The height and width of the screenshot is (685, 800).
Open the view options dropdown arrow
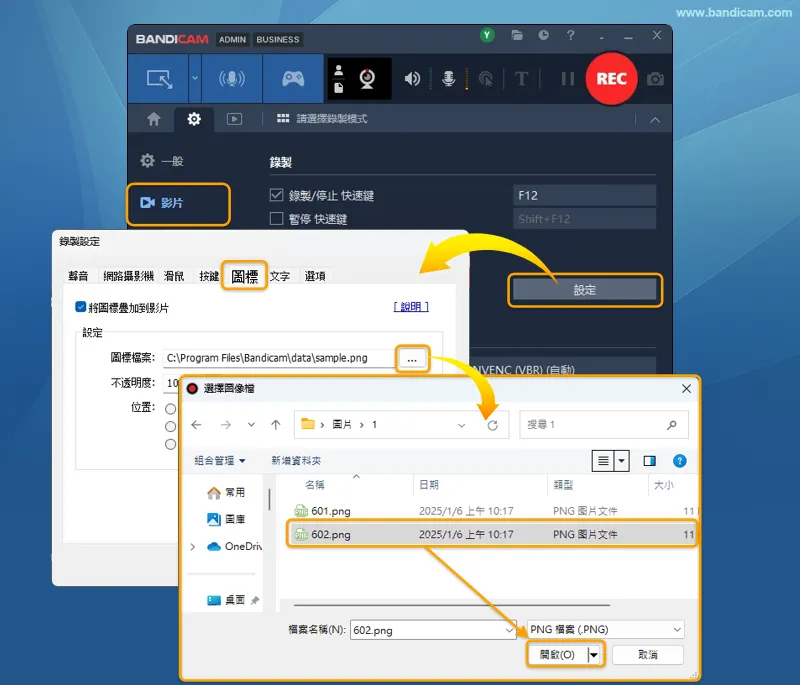pyautogui.click(x=621, y=461)
